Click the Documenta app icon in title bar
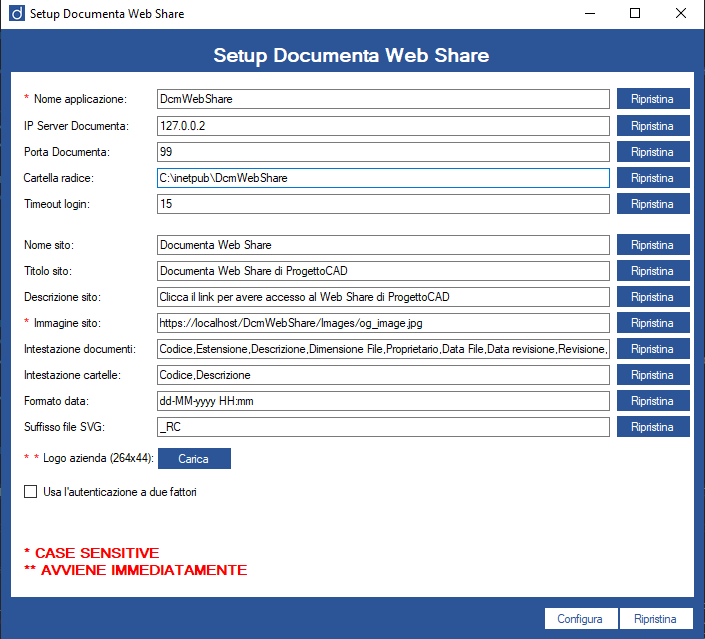 click(x=17, y=13)
